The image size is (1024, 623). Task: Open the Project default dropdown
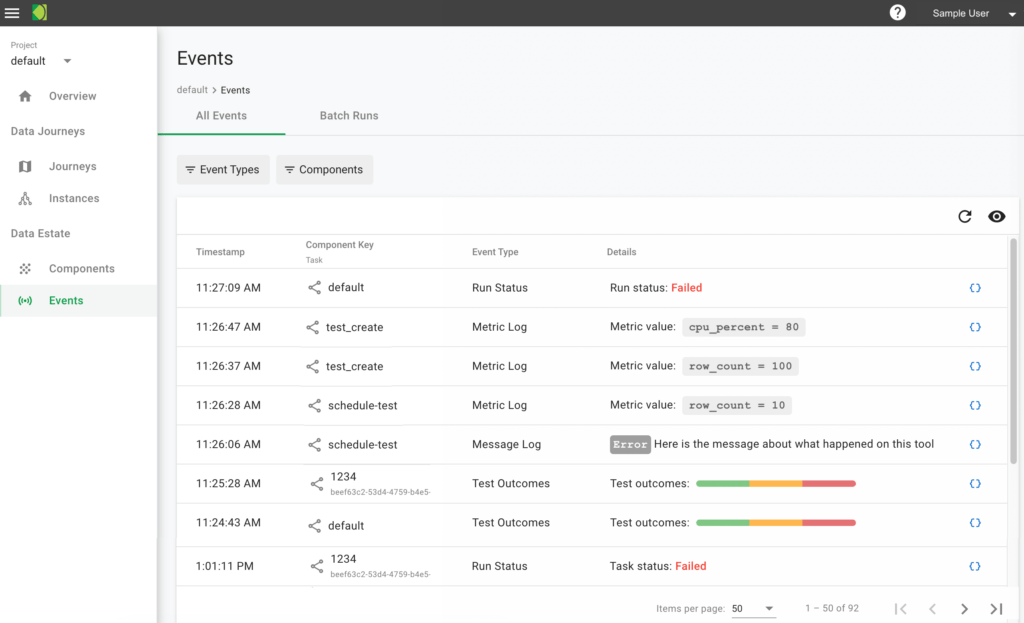tap(40, 60)
